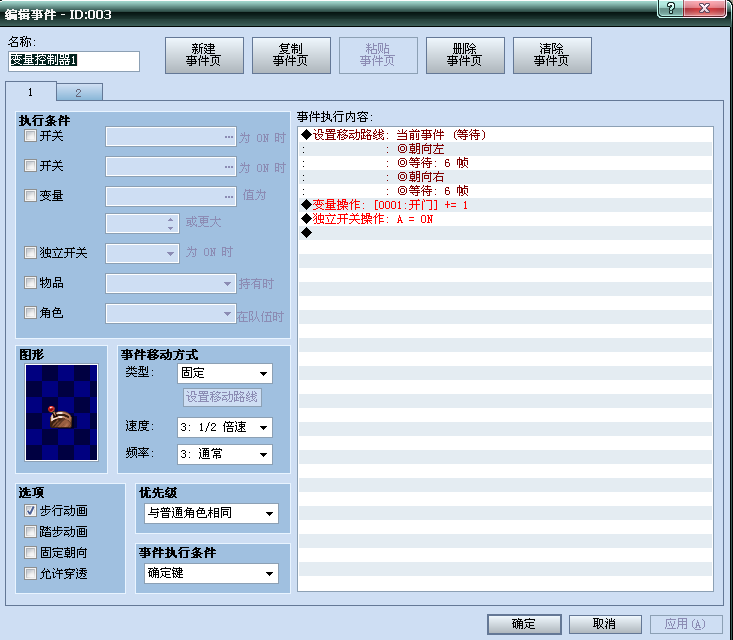Open the 频率 frequency dropdown
The height and width of the screenshot is (640, 733).
225,454
